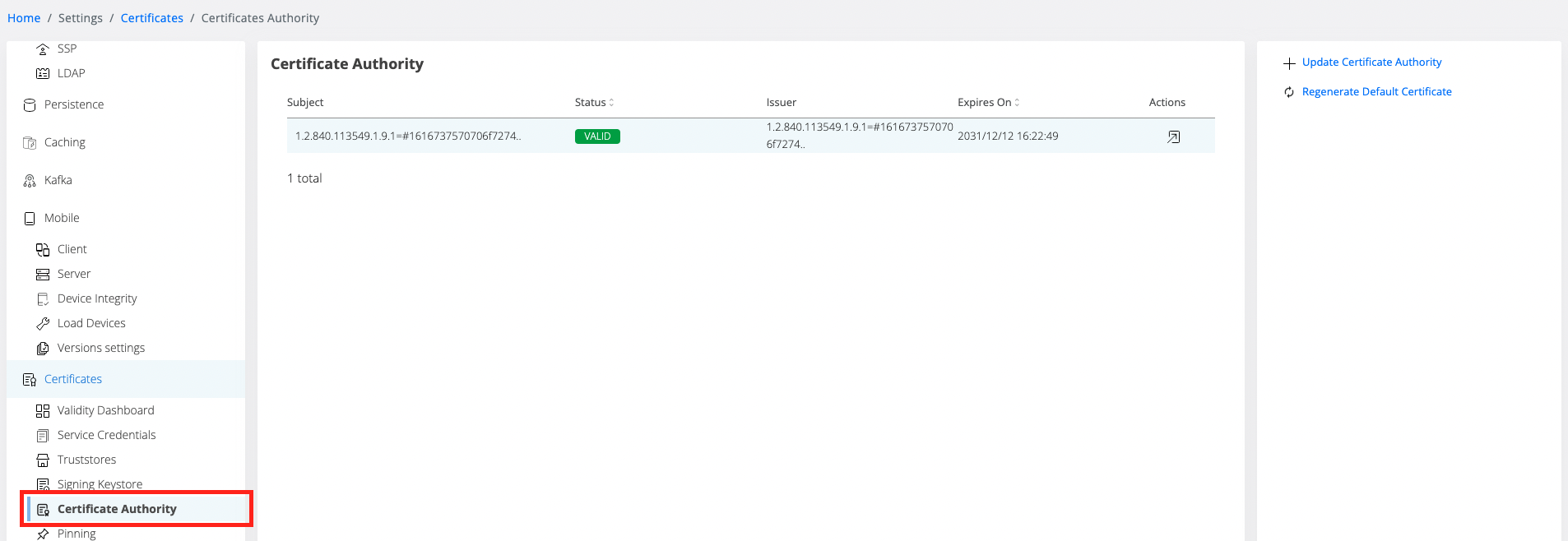Click the Kafka sidebar icon
The width and height of the screenshot is (1568, 541).
click(30, 181)
